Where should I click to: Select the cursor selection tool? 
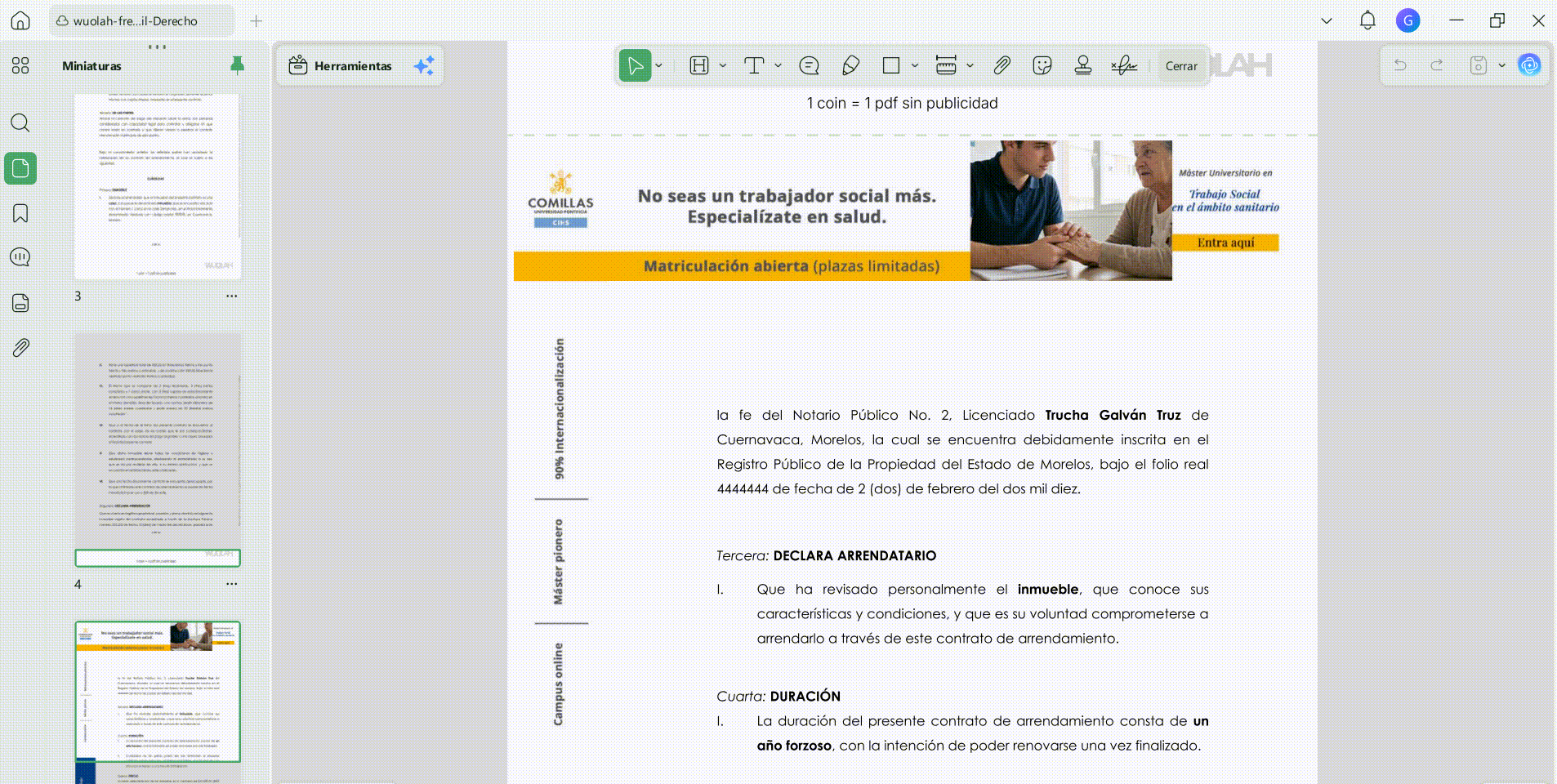pyautogui.click(x=635, y=65)
